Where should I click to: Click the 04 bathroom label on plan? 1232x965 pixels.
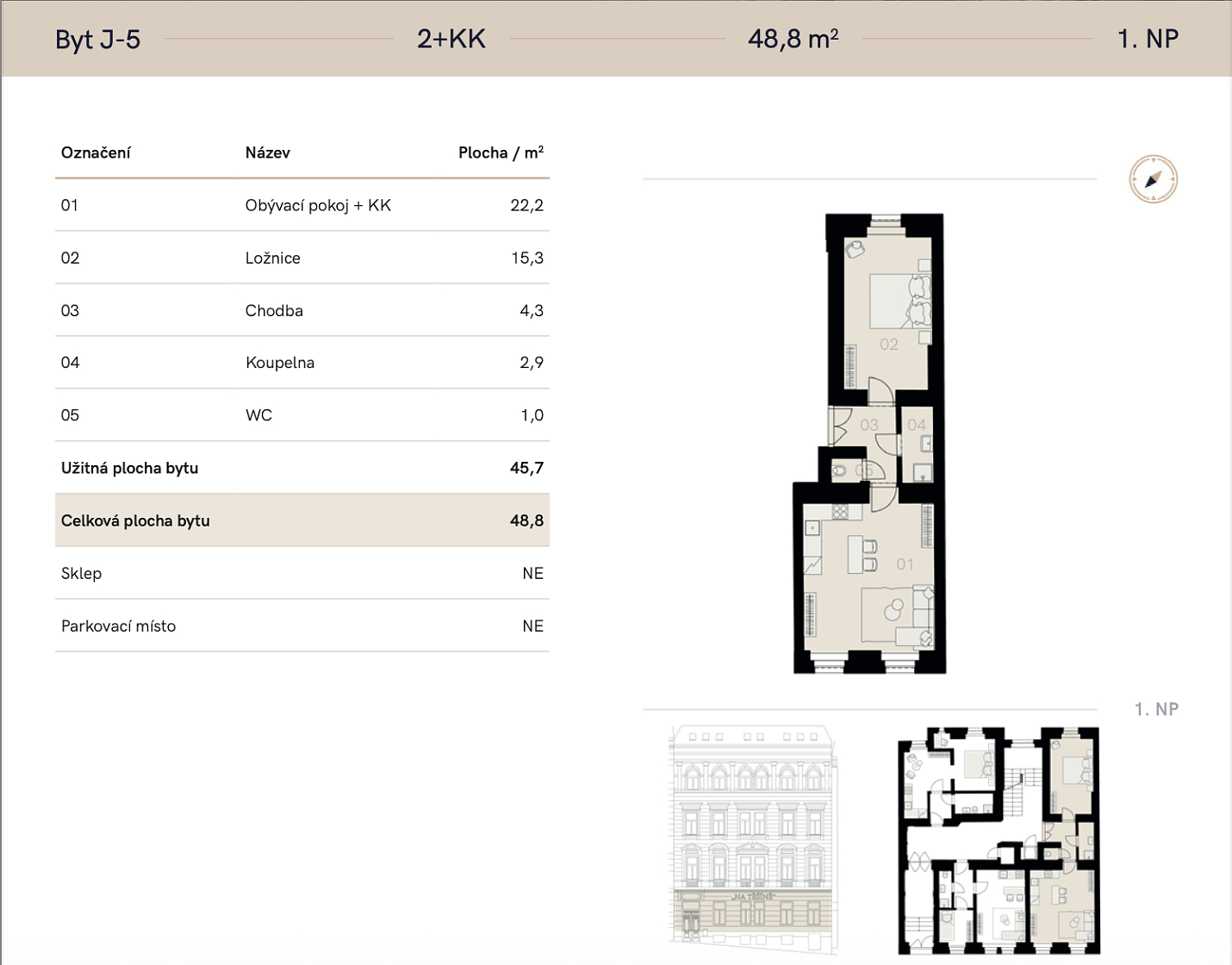click(x=917, y=425)
